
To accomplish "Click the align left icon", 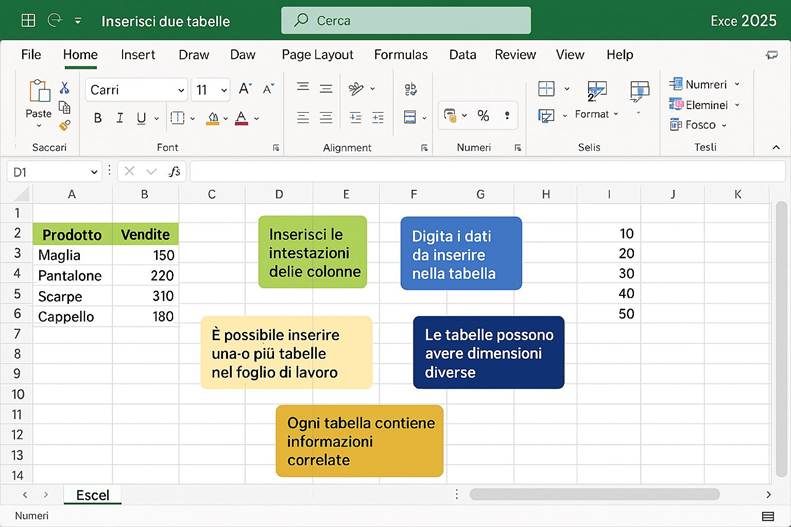I will tap(303, 118).
